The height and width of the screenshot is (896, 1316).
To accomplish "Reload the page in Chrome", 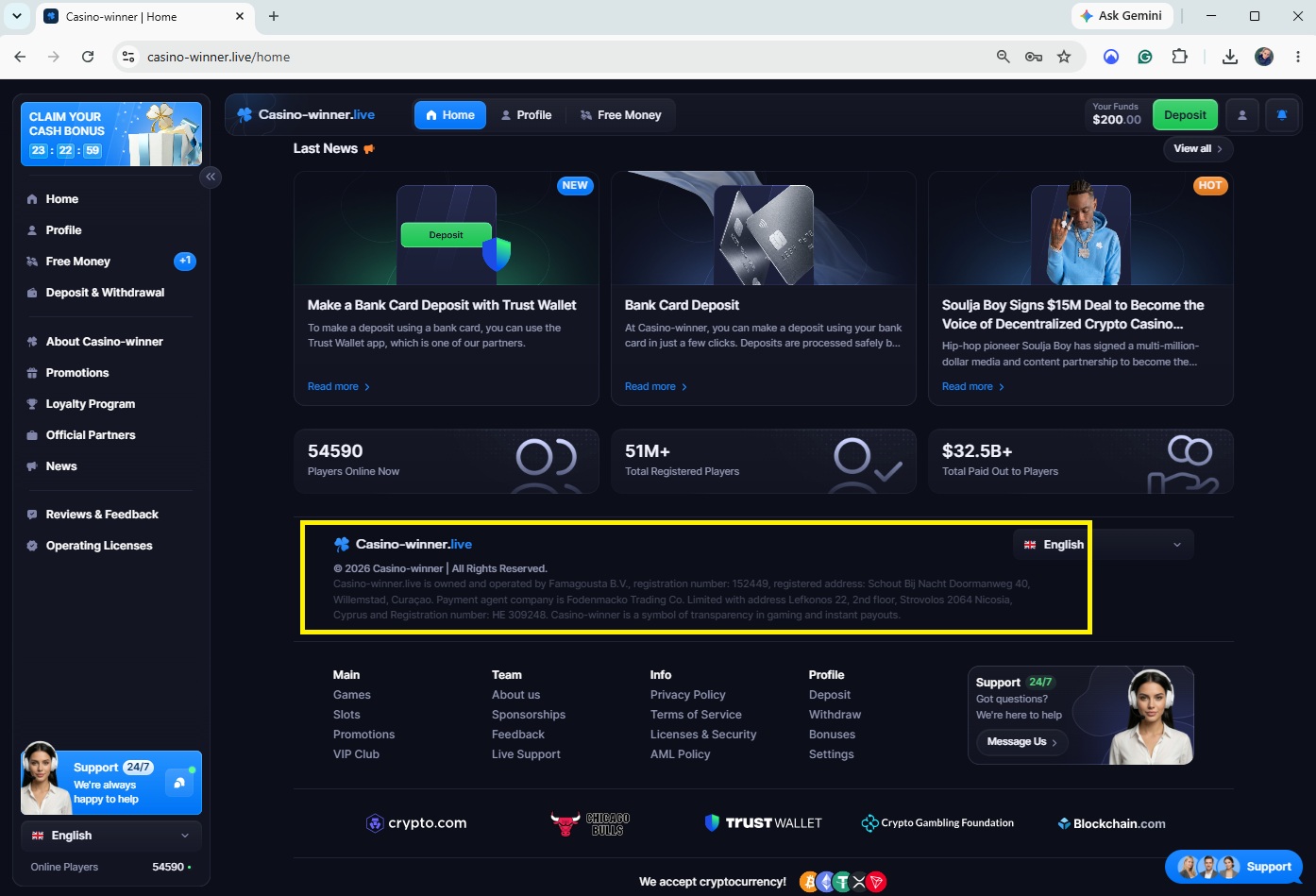I will coord(88,57).
